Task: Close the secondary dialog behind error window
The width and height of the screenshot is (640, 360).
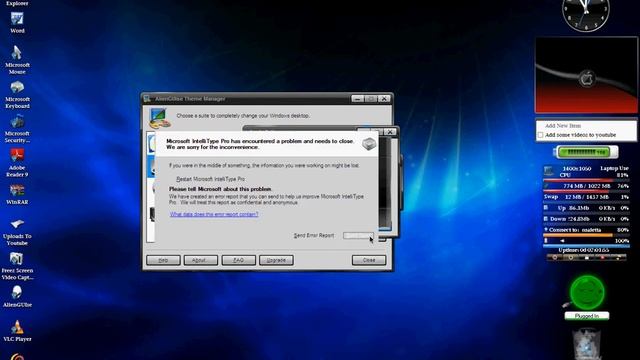Action: point(390,132)
